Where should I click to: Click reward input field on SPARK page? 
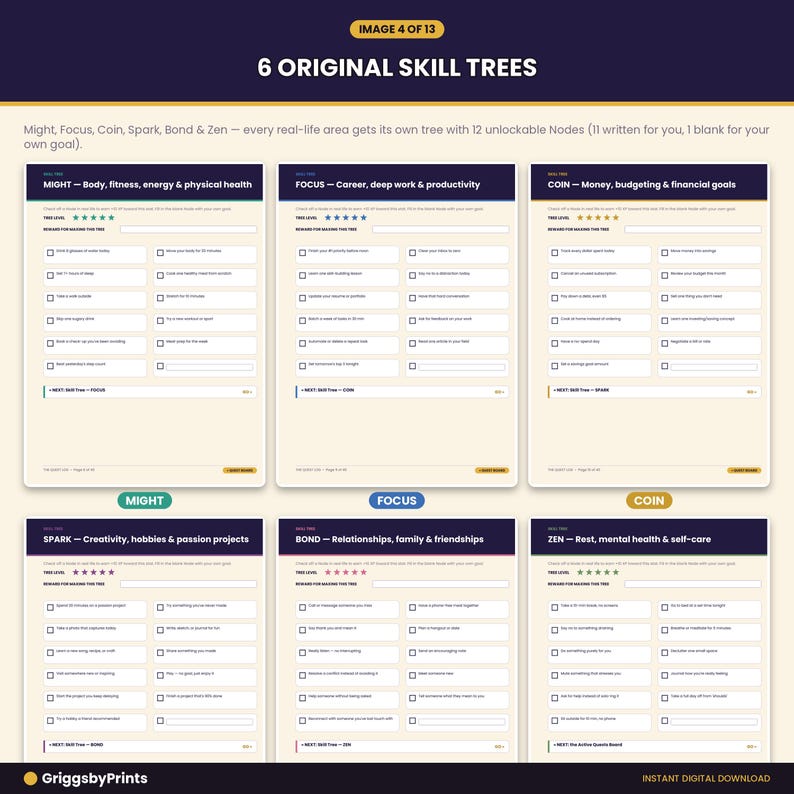(188, 584)
